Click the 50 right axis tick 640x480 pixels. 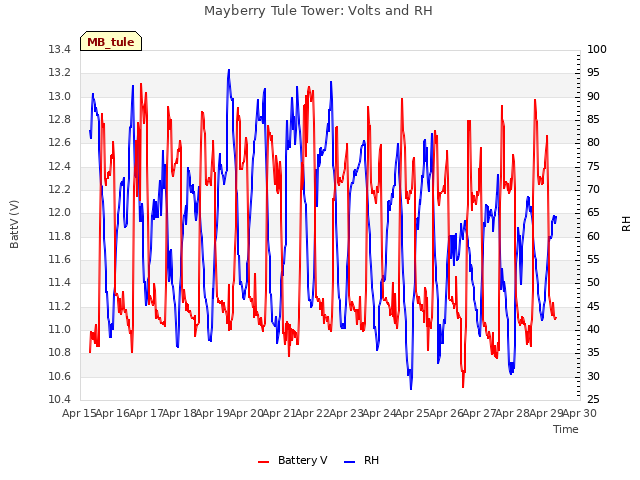tap(593, 282)
